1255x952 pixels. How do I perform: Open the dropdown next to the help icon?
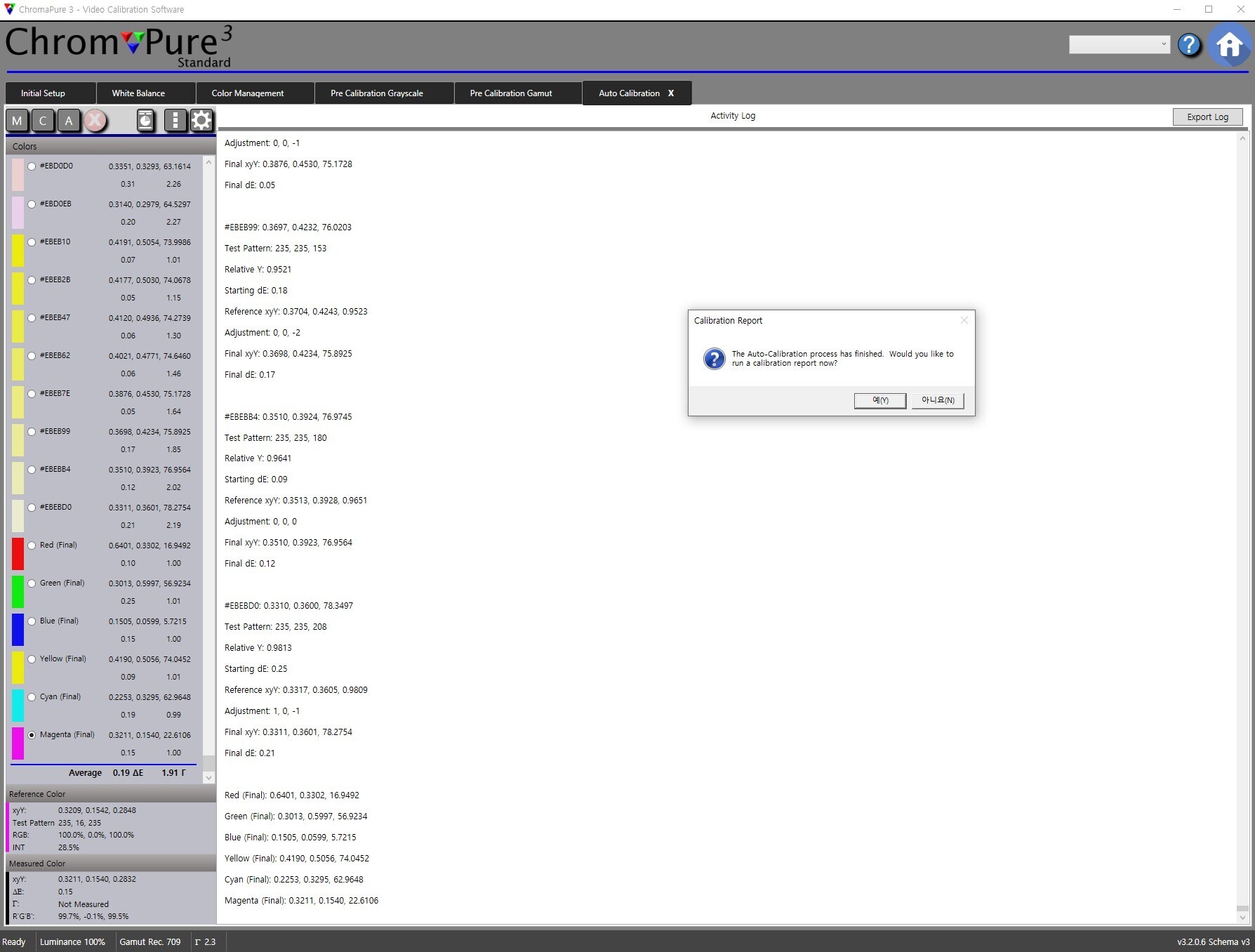coord(1120,44)
